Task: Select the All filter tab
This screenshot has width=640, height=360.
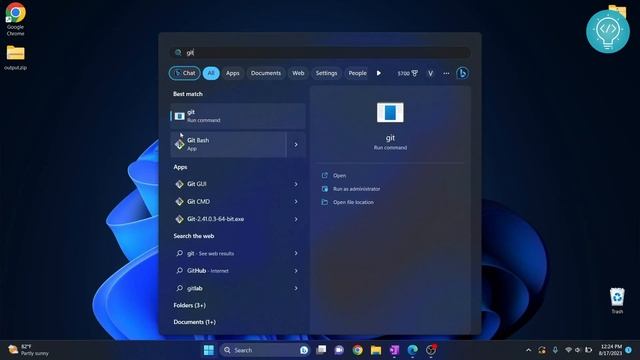Action: pos(211,73)
